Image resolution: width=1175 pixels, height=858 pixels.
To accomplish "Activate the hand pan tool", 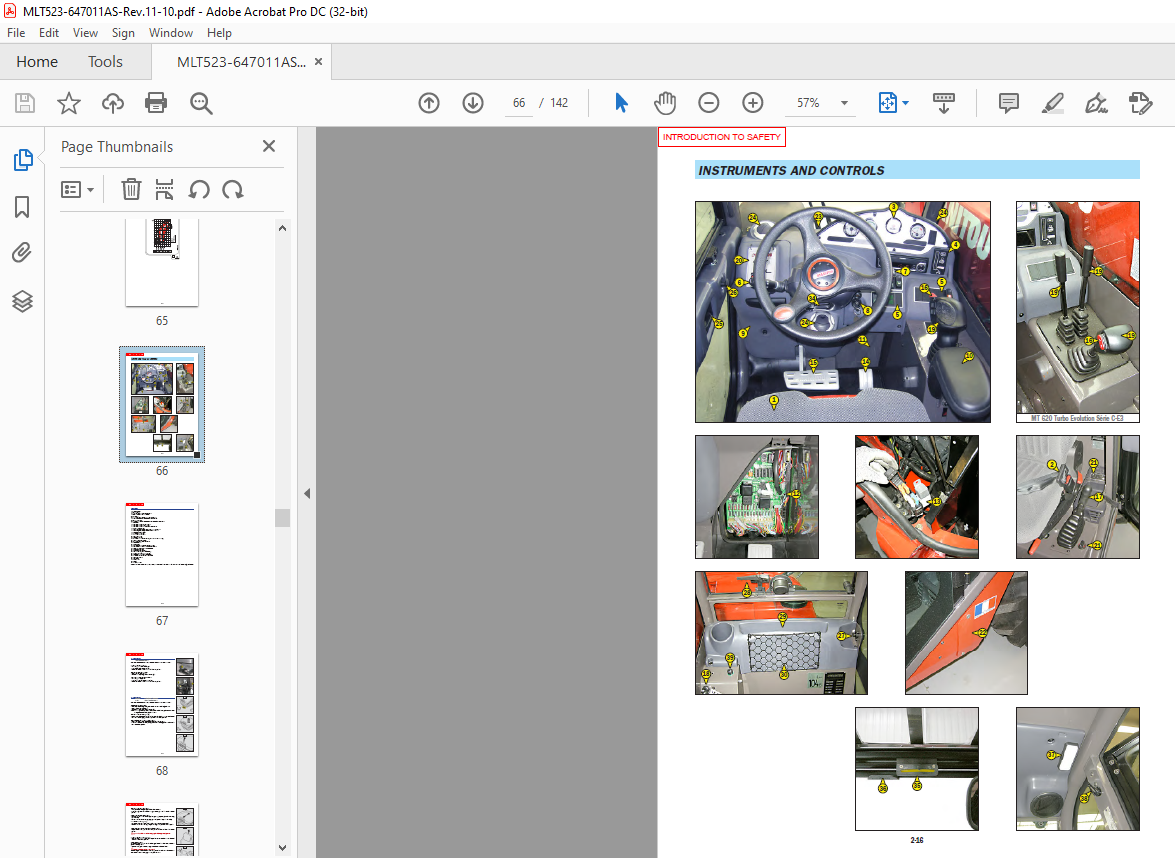I will tap(665, 103).
